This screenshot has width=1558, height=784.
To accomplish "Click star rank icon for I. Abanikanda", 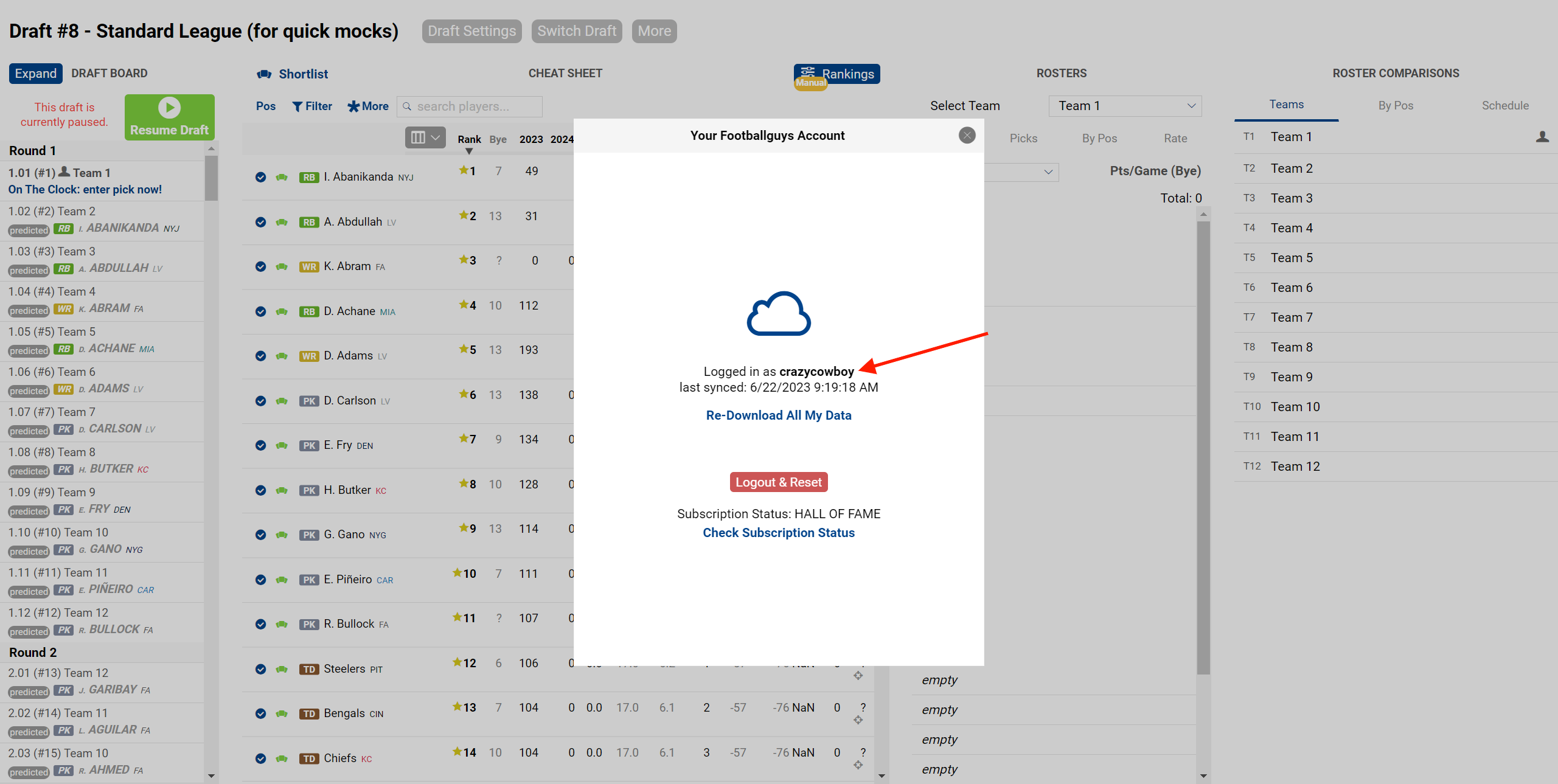I will tap(464, 170).
